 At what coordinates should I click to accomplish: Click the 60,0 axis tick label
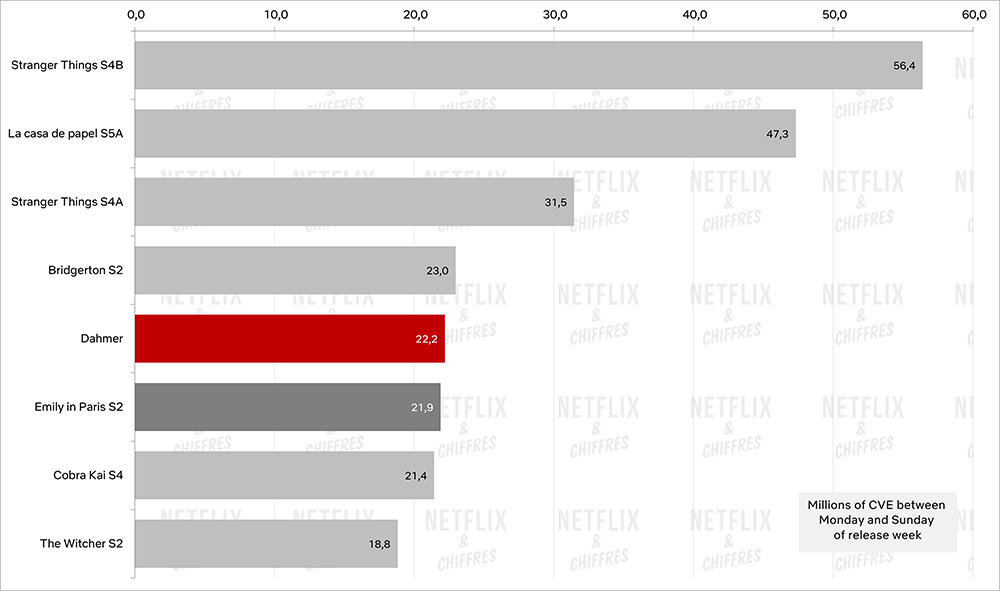coord(974,15)
